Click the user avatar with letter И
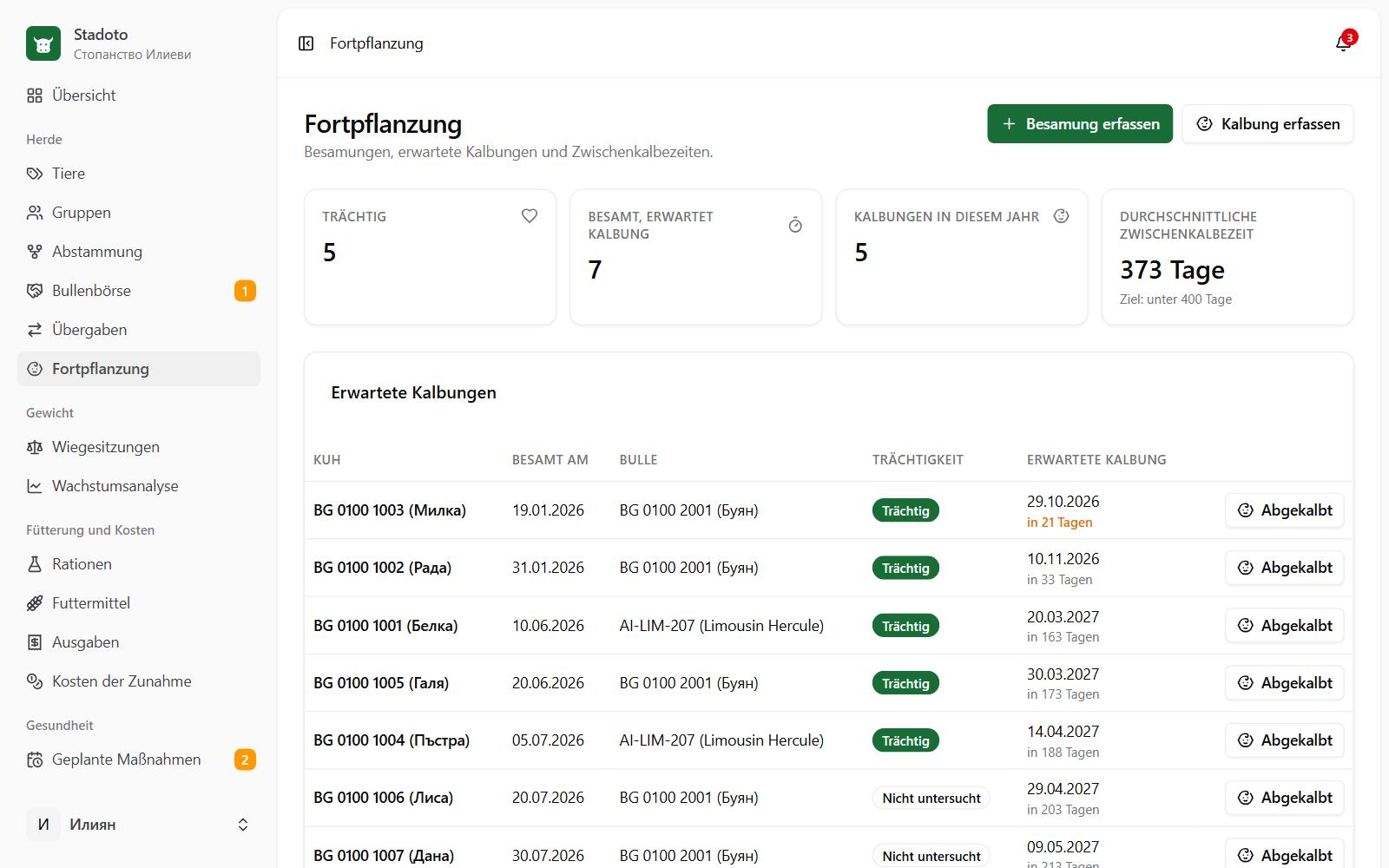The image size is (1389, 868). coord(43,825)
